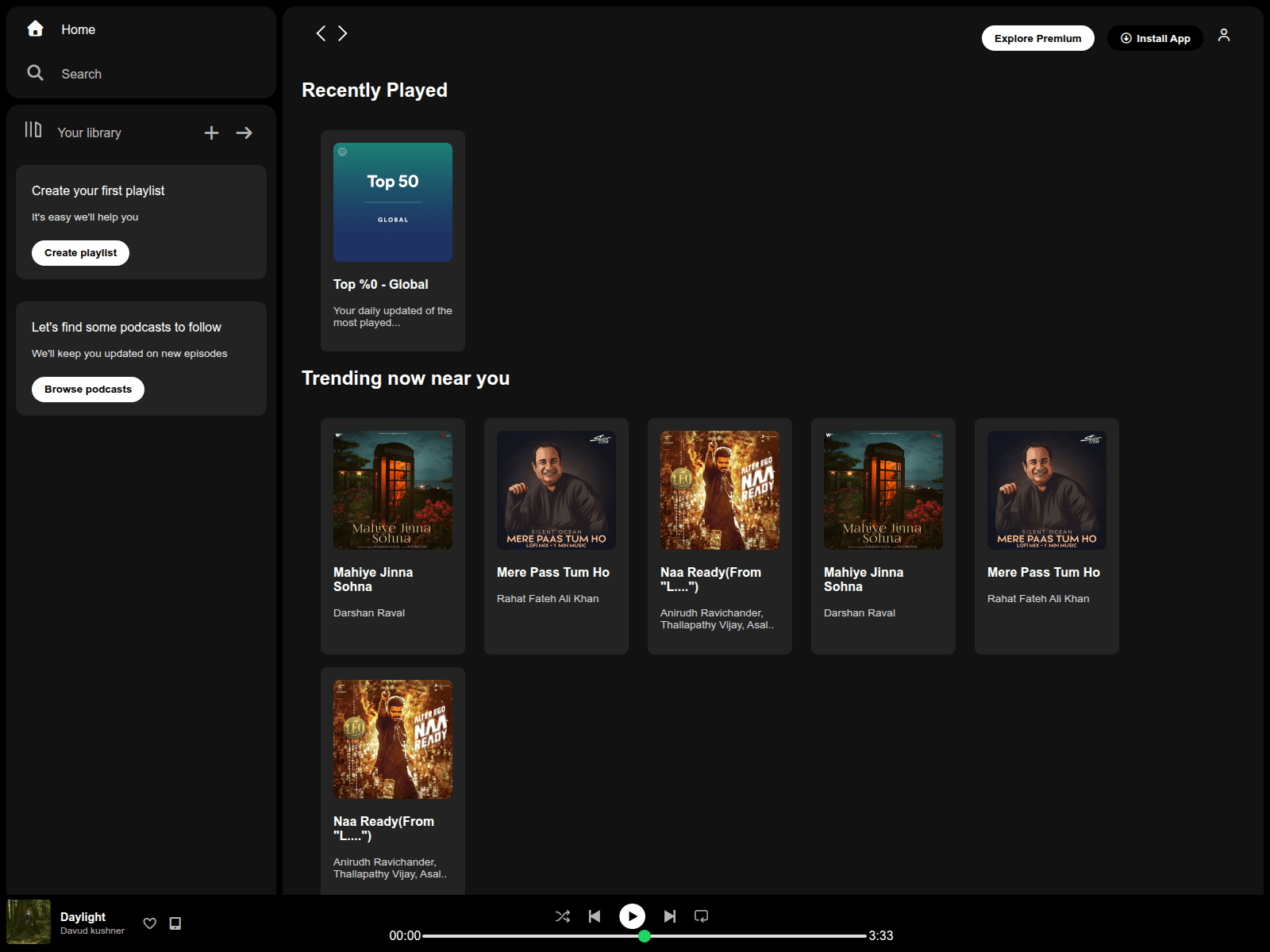1270x952 pixels.
Task: Click 'Let's find some podcasts to follow' text
Action: (x=126, y=328)
